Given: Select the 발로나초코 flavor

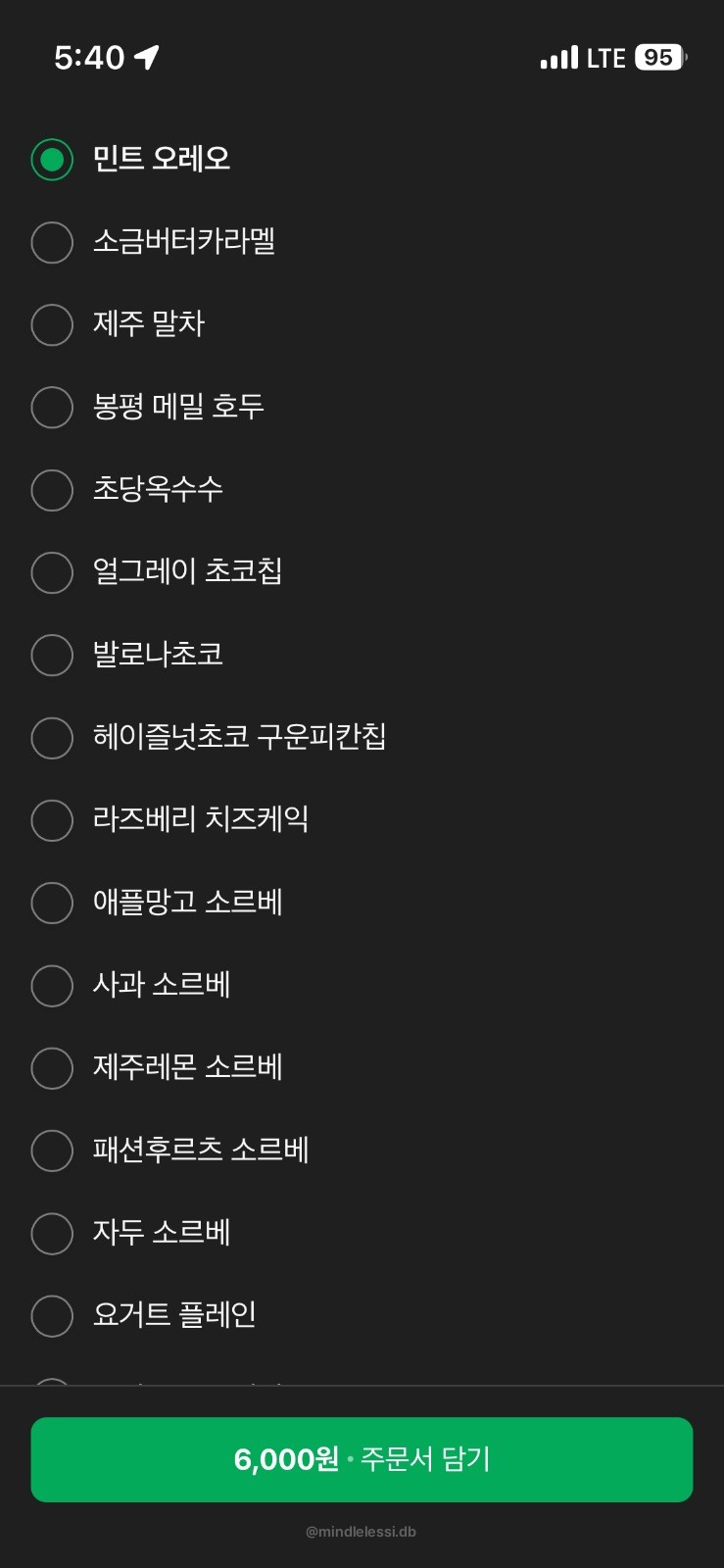Looking at the screenshot, I should coord(52,655).
